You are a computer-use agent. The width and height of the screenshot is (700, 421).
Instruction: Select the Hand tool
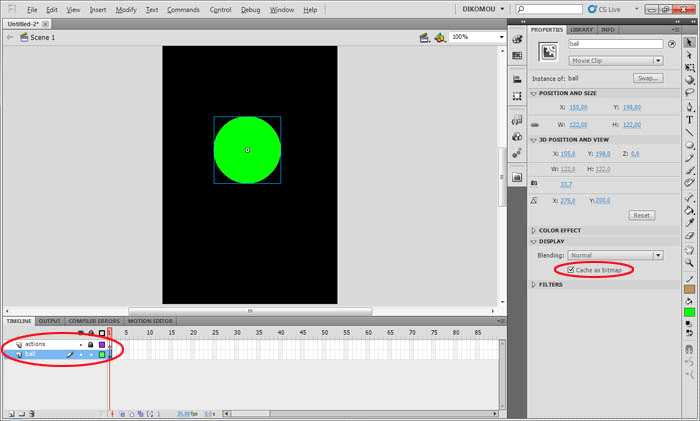689,250
